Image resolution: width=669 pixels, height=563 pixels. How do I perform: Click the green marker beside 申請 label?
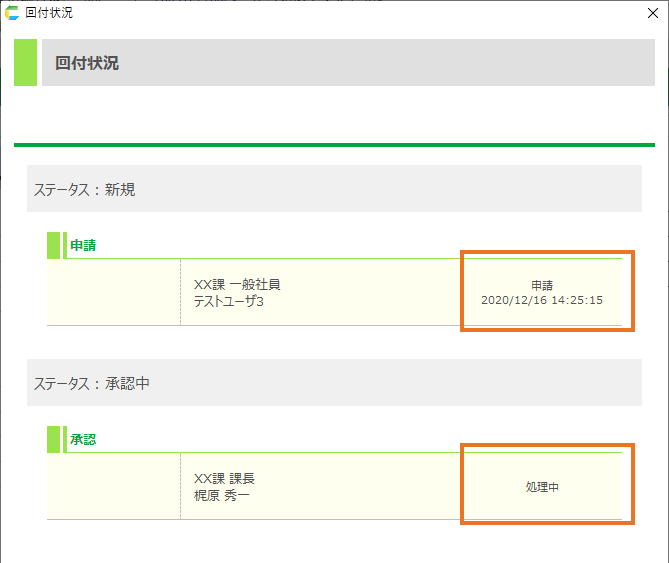point(54,245)
